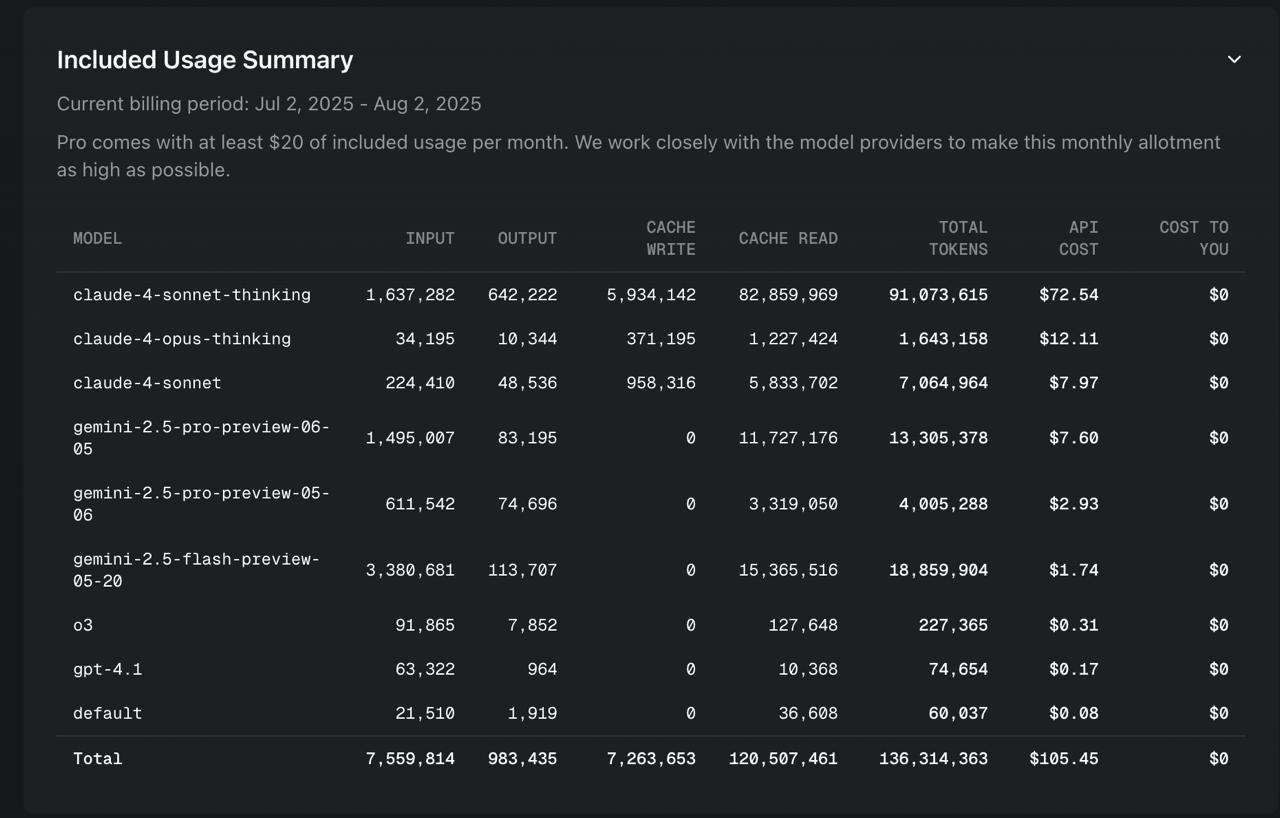Select the gemini-2.5-pro-preview-06-05 model name

pos(201,438)
